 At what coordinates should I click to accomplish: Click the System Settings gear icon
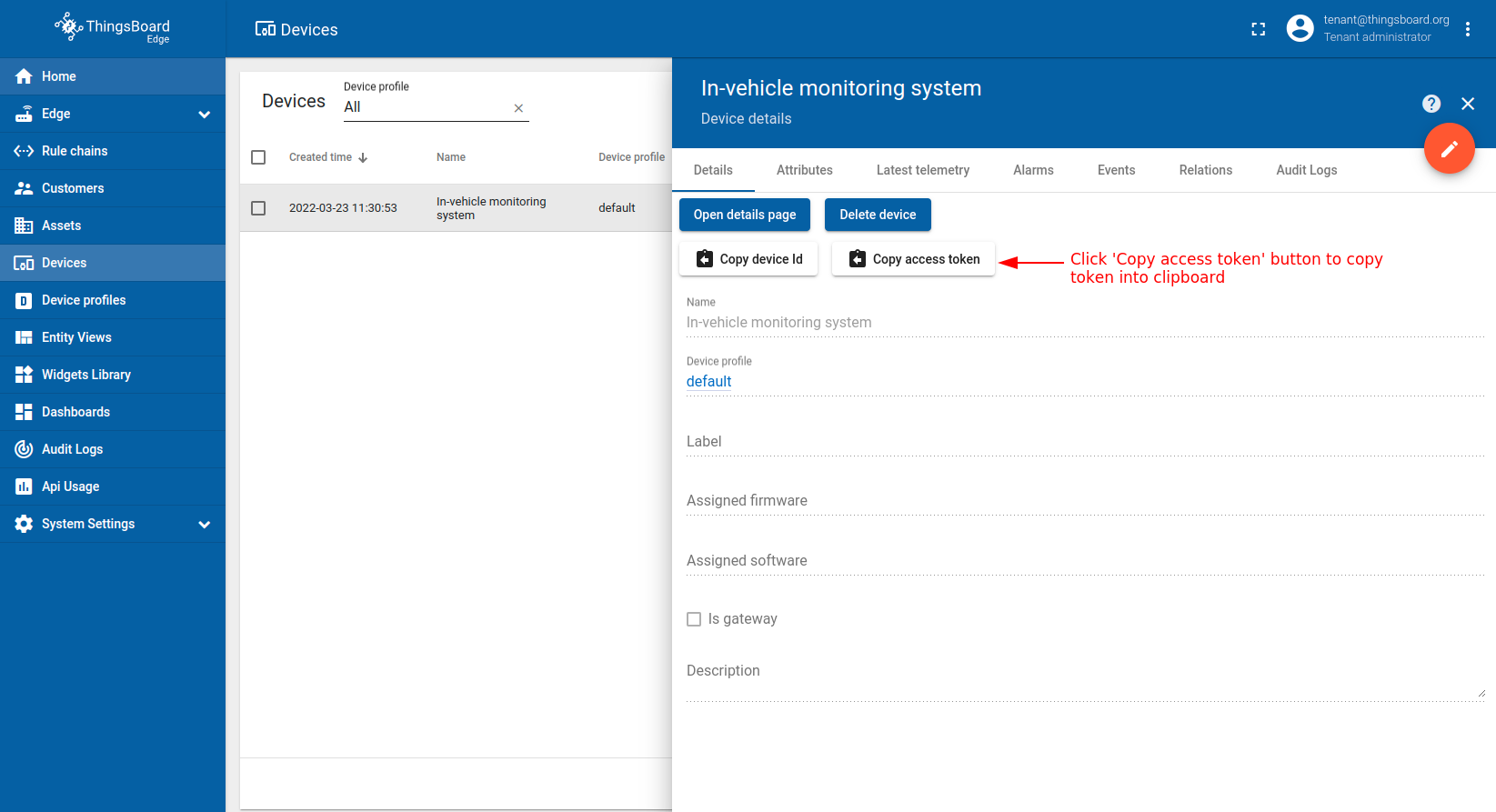[24, 524]
